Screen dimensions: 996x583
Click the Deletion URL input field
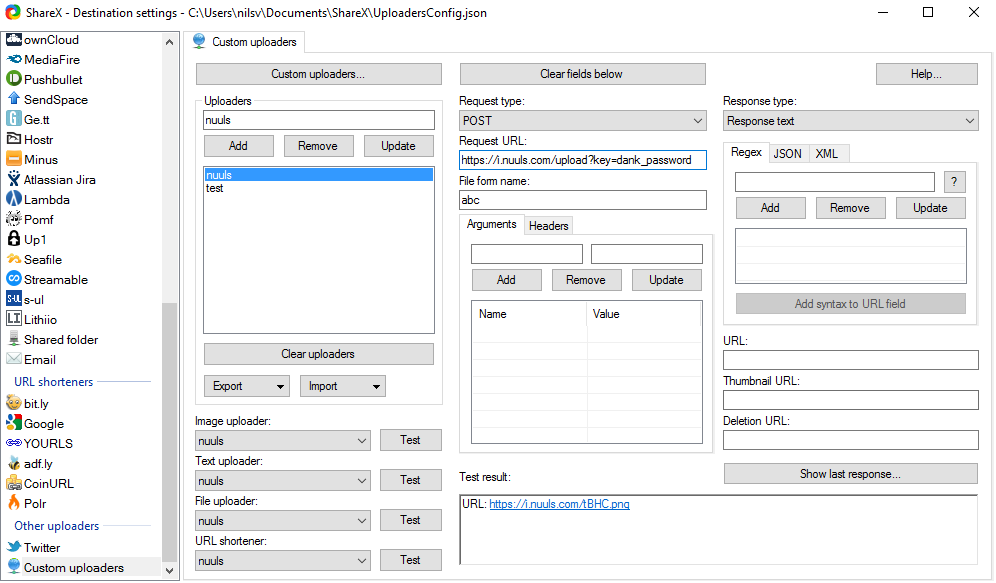click(x=851, y=440)
